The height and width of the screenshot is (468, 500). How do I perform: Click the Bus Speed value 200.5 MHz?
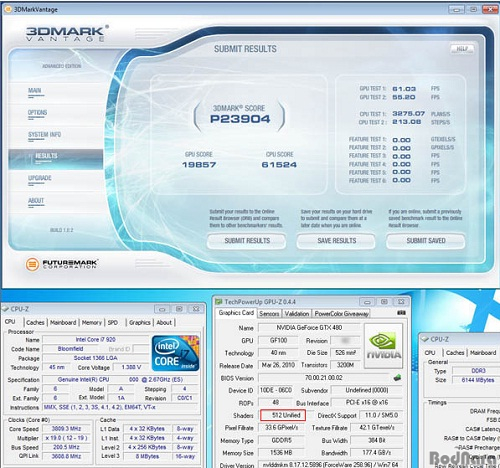(66, 447)
